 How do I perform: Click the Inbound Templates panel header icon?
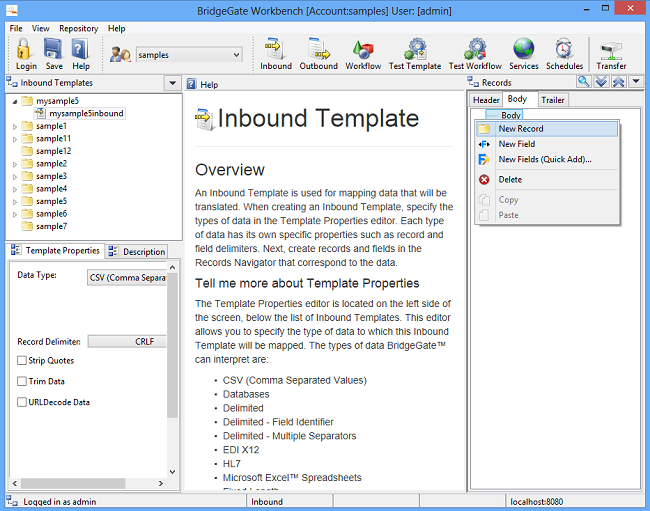tap(12, 82)
